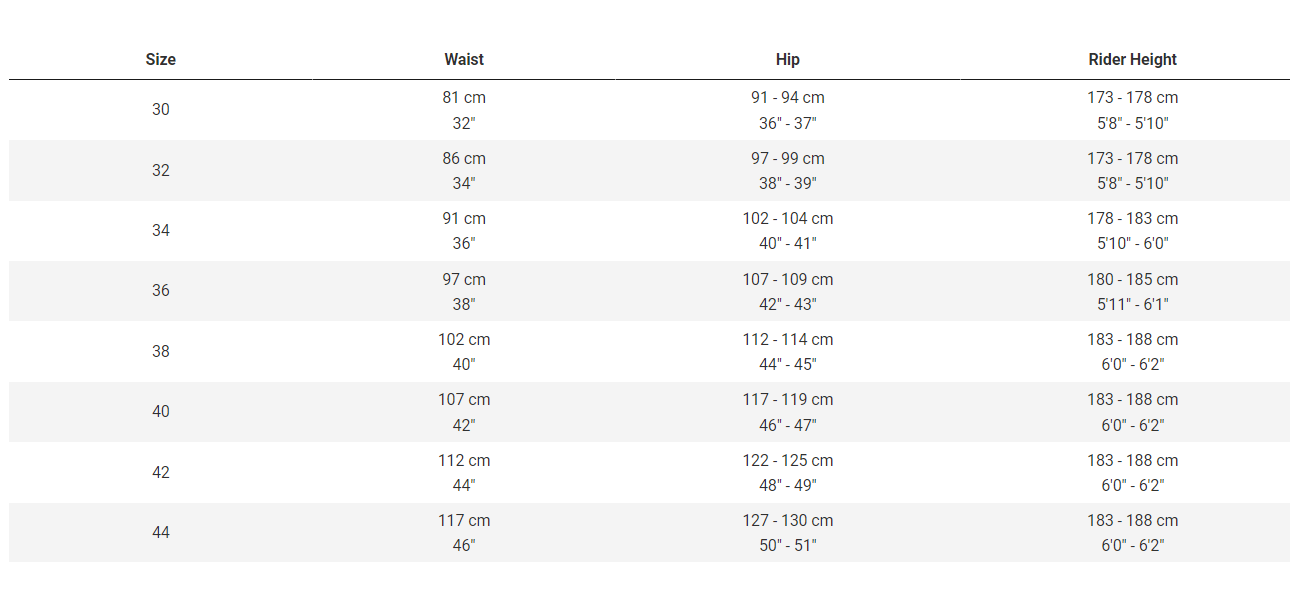1290x593 pixels.
Task: Select the size 36 cell
Action: (161, 291)
